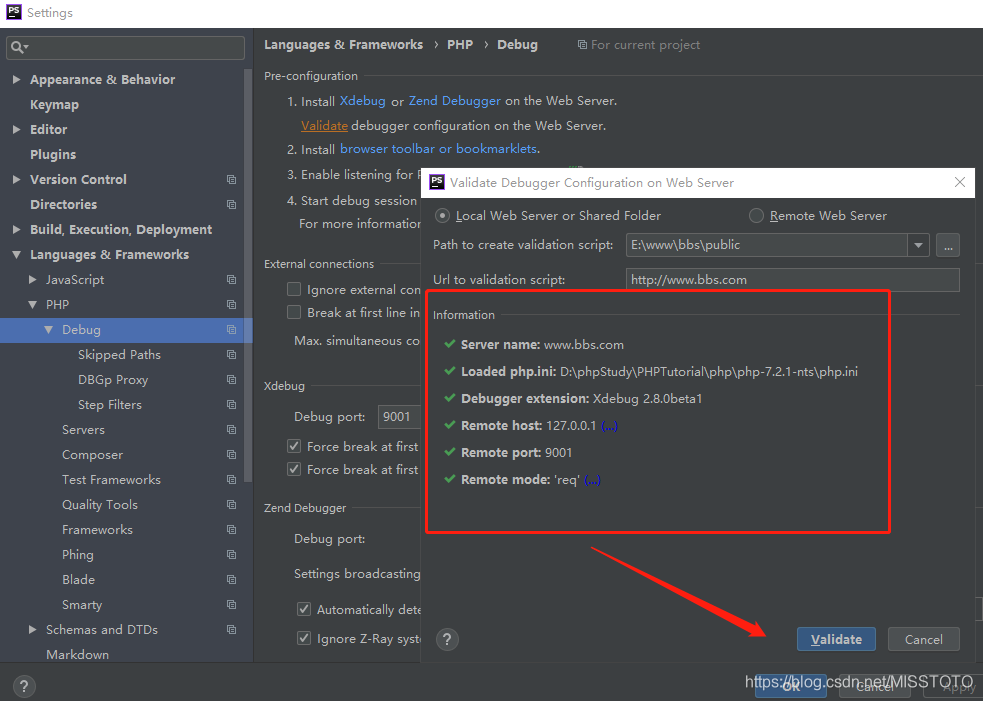Click PhpStorm icon in Settings title bar
The image size is (983, 701).
13,12
